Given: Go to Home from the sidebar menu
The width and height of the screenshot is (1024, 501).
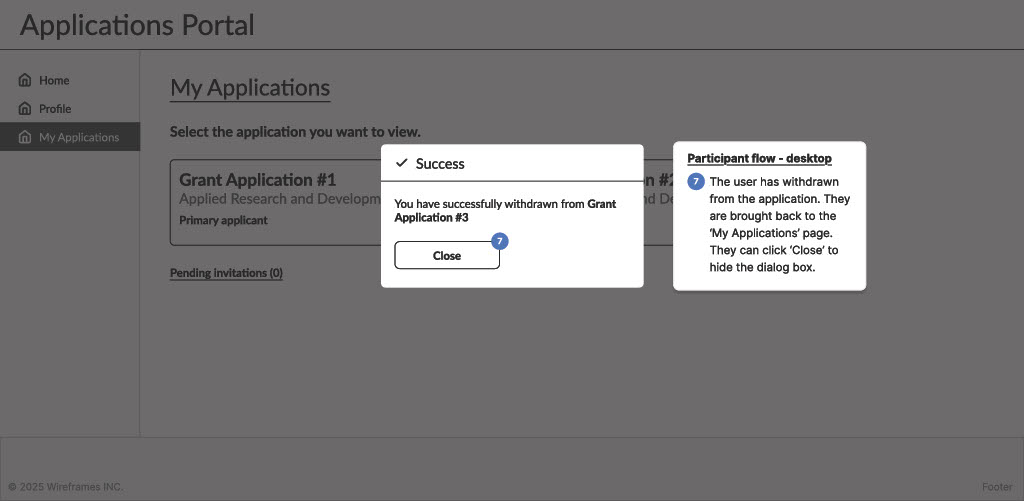Looking at the screenshot, I should 54,80.
